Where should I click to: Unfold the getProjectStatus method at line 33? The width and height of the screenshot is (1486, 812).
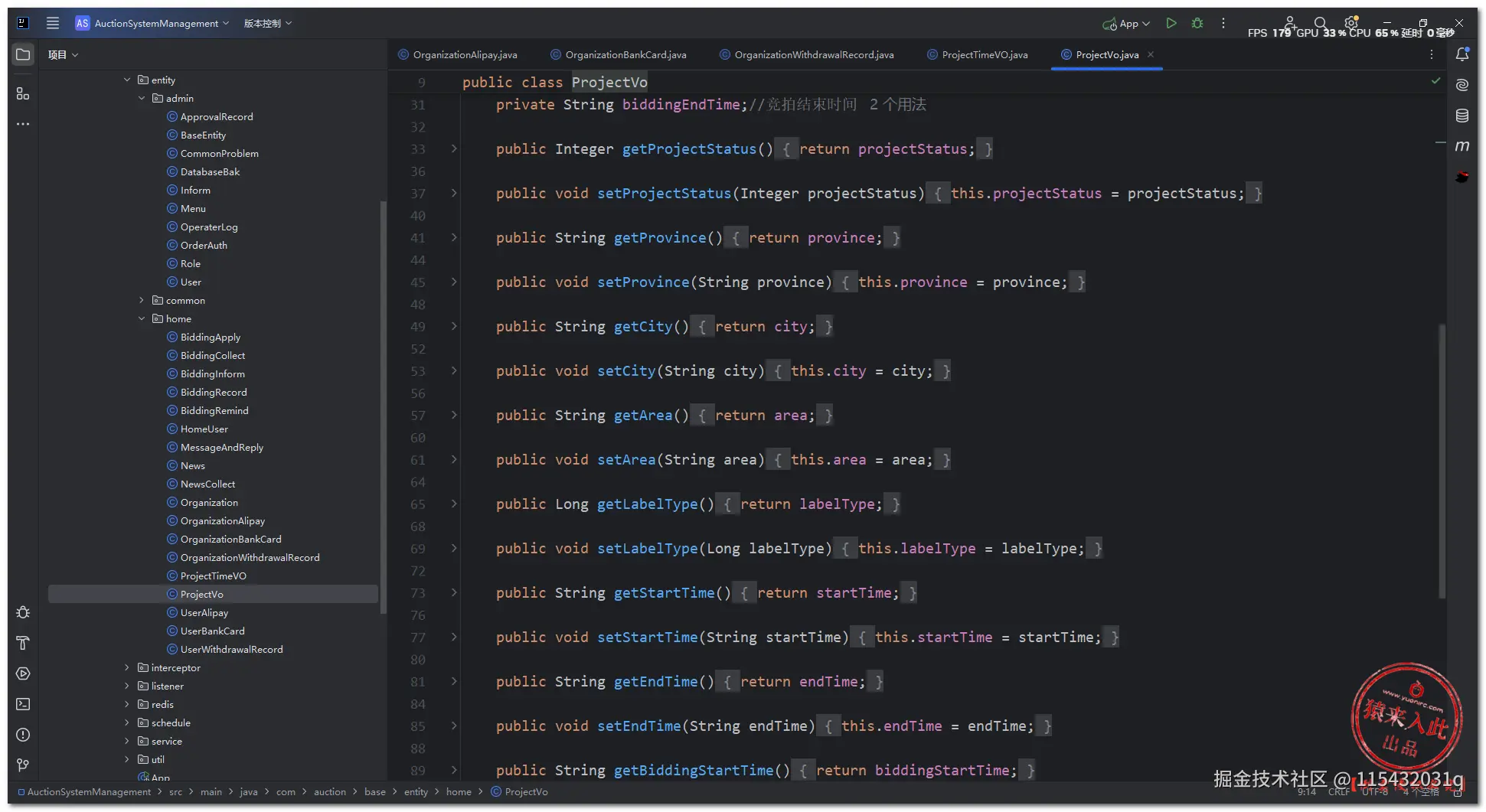[454, 148]
